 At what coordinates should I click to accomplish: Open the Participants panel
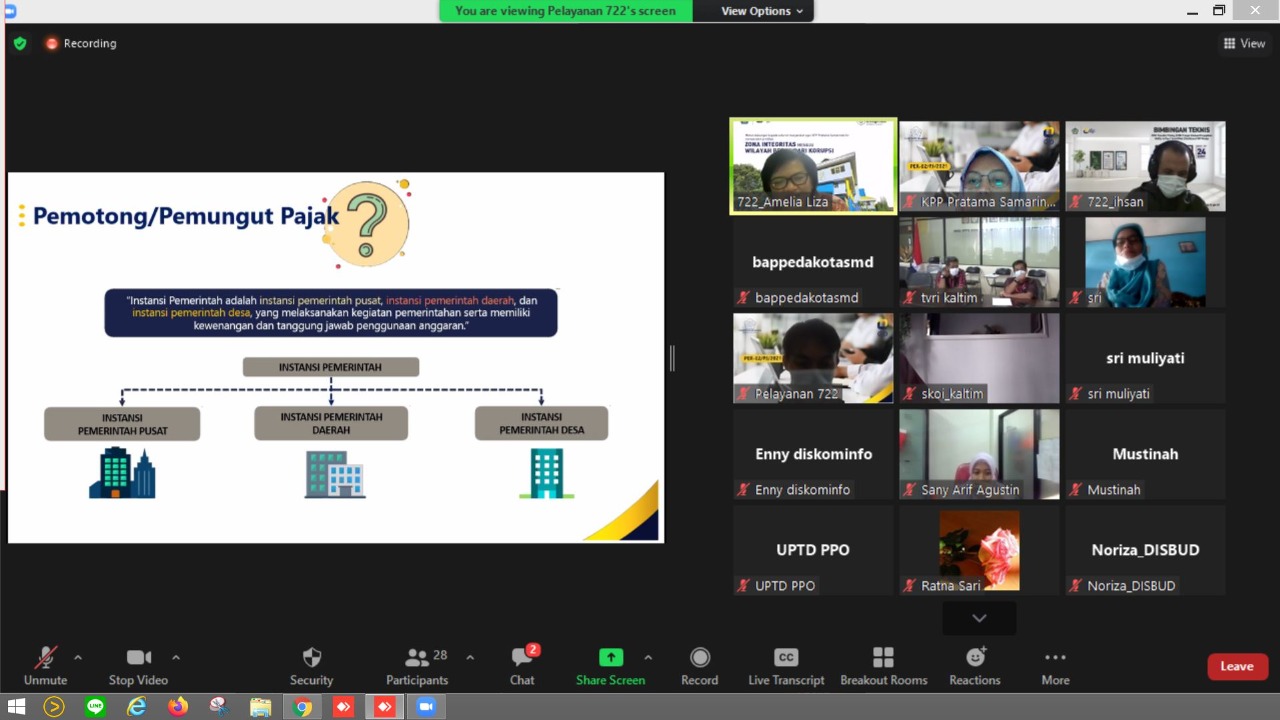click(417, 665)
